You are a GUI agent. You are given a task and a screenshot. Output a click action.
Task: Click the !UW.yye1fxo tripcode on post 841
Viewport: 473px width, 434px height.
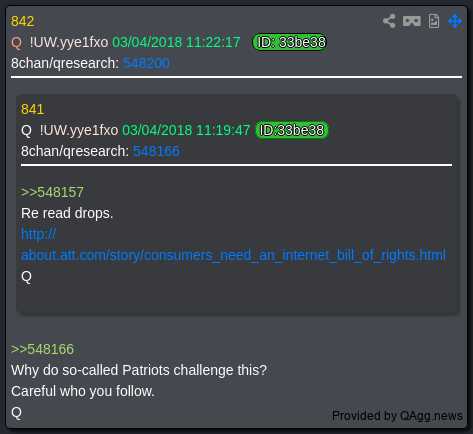[x=79, y=130]
